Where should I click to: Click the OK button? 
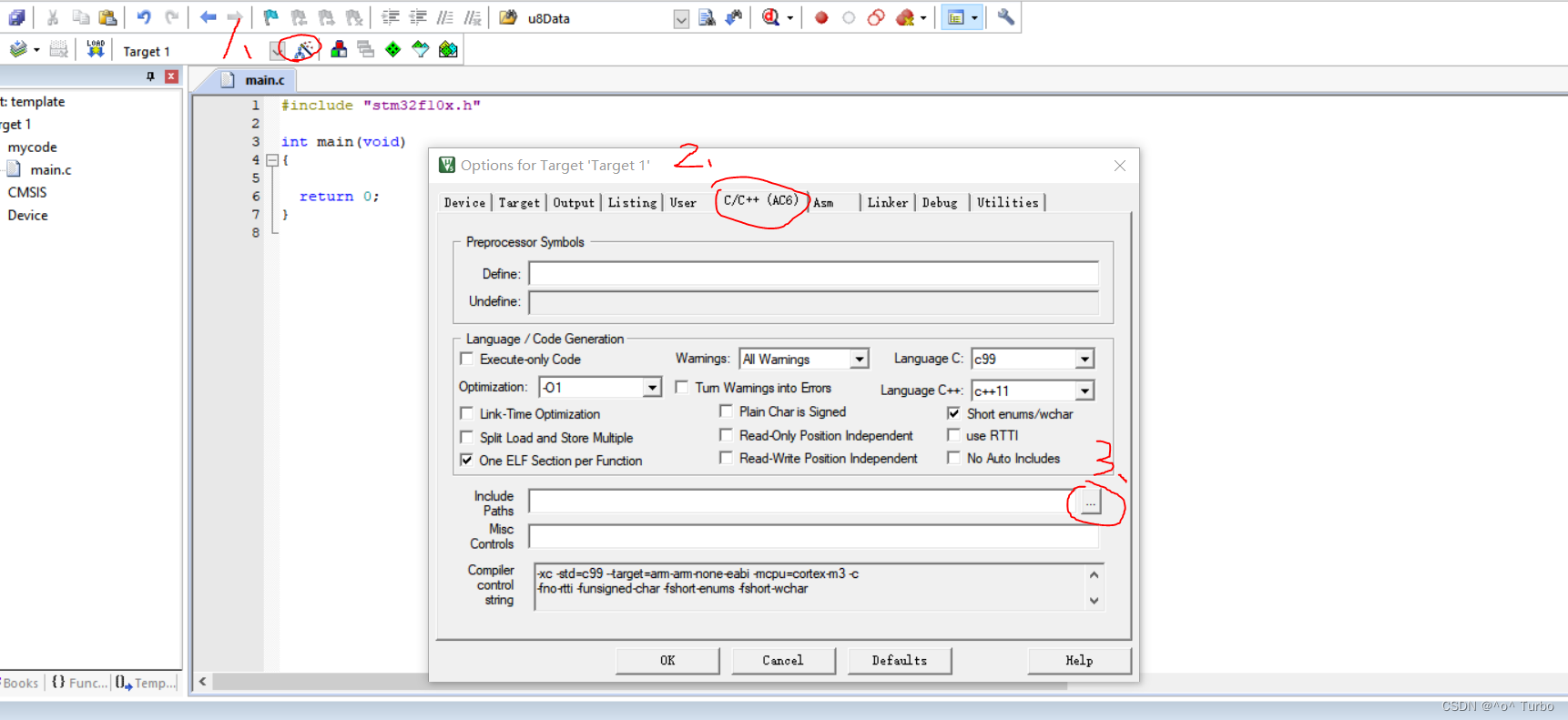point(667,661)
